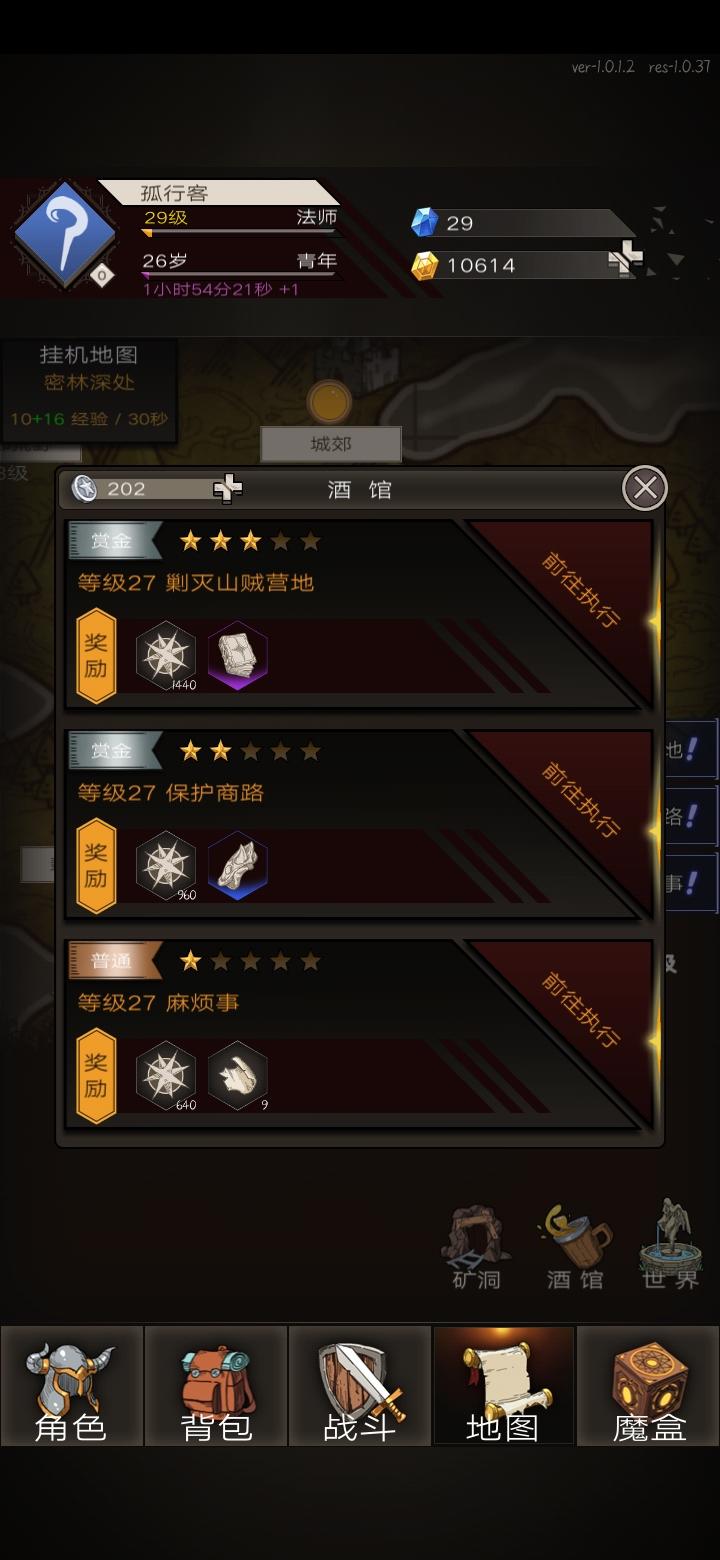Open the 矿洞 mine location
This screenshot has height=1560, width=720.
[477, 1247]
